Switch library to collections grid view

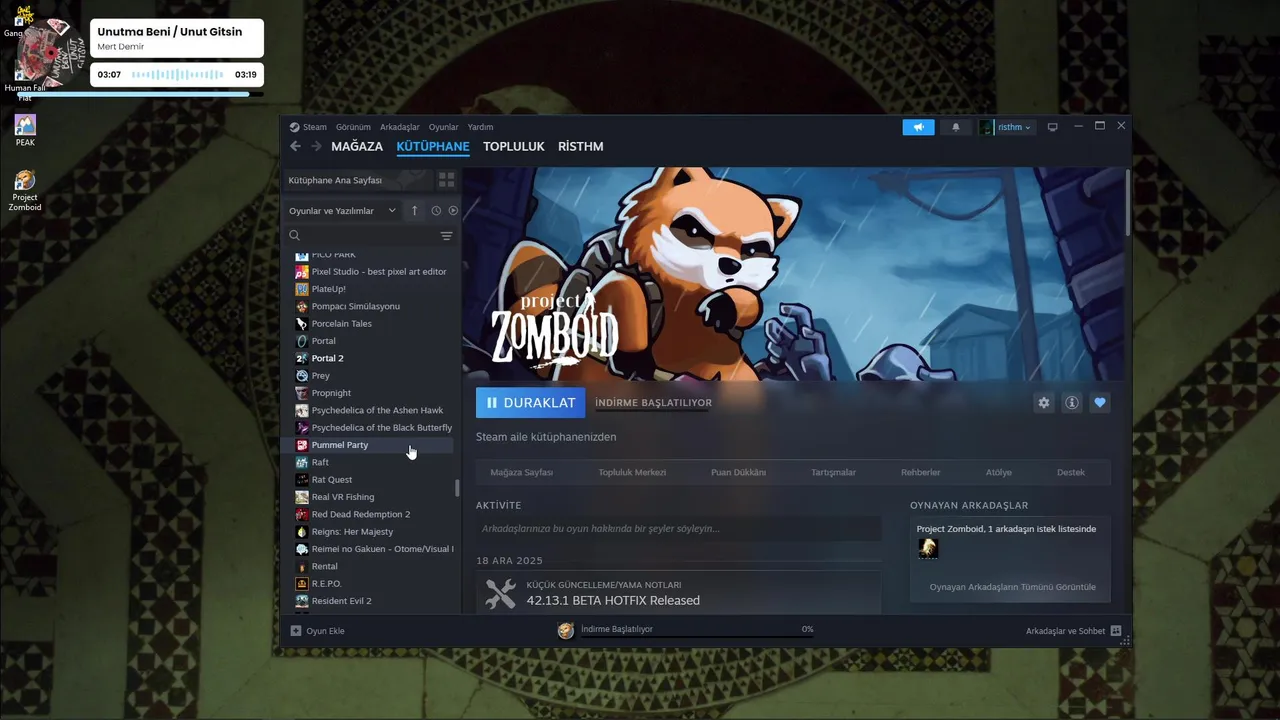click(447, 180)
